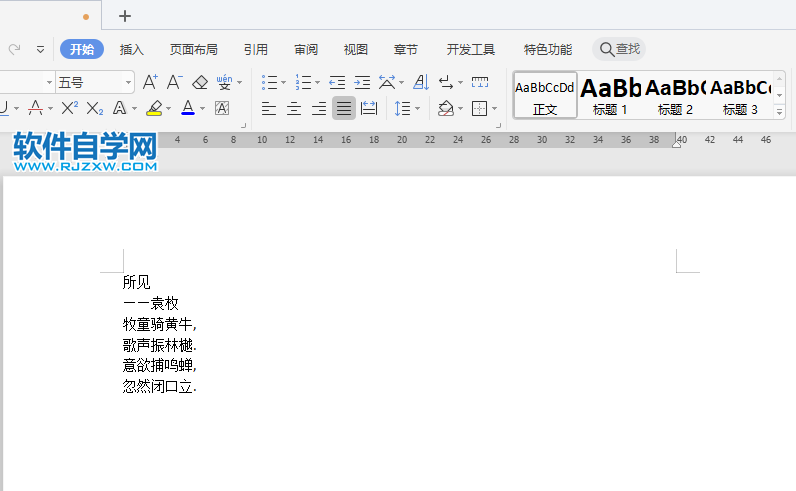Click the Redo arrow icon
Screen dimensions: 796x491
[14, 49]
